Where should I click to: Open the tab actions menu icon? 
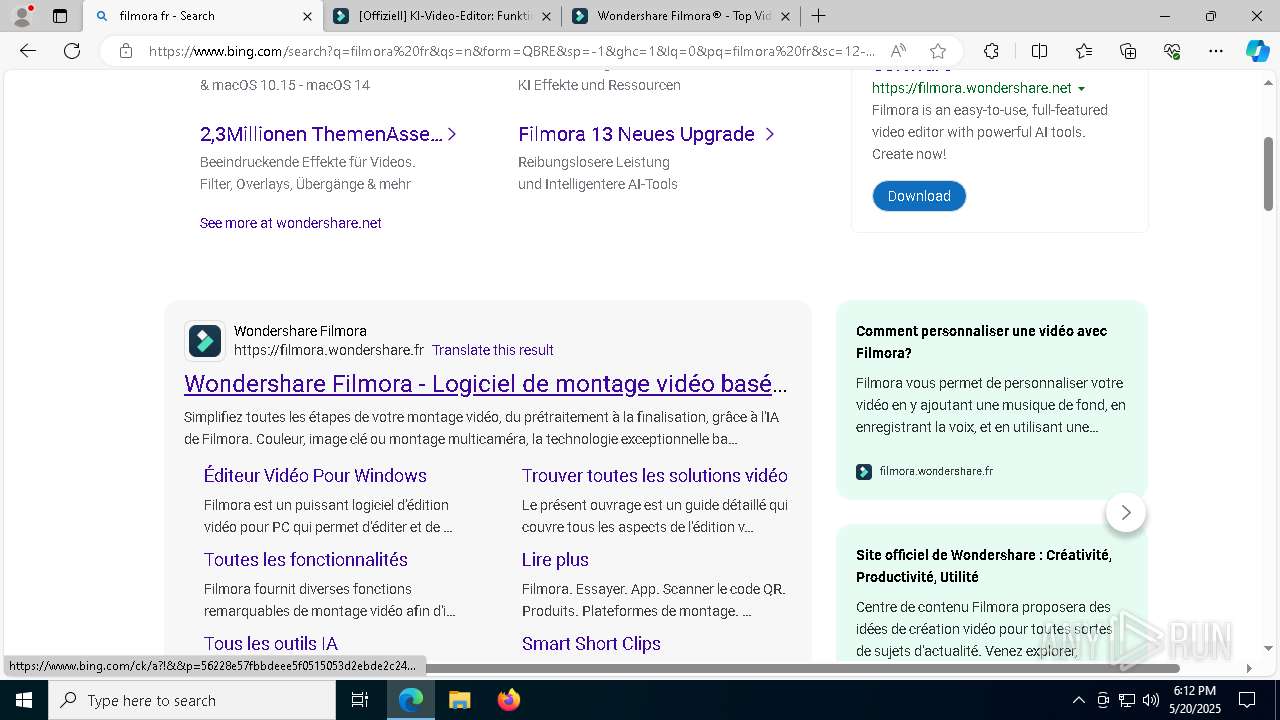coord(60,16)
